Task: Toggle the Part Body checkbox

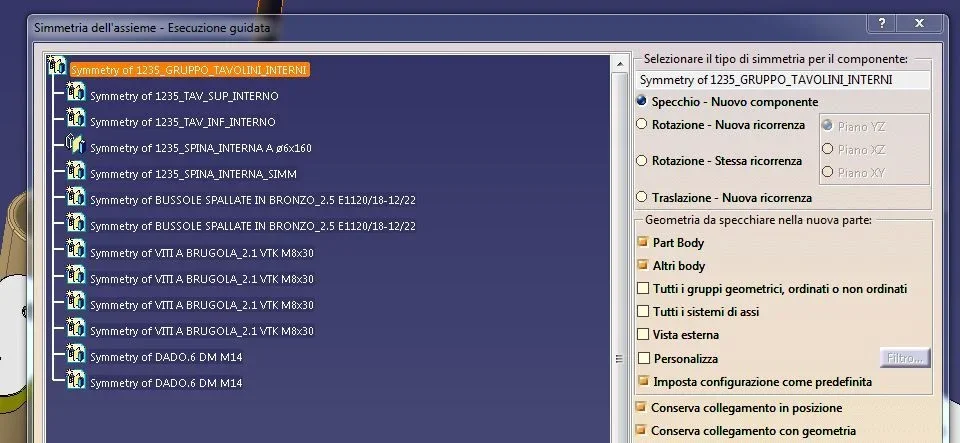Action: coord(643,242)
